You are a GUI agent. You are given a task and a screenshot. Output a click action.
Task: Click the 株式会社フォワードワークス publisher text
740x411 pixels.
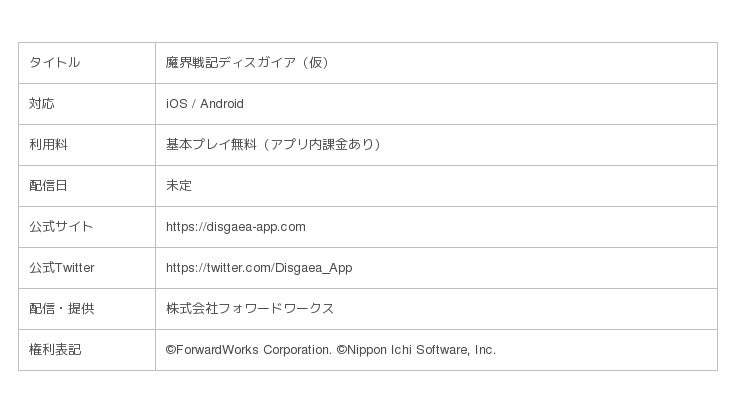click(x=250, y=309)
